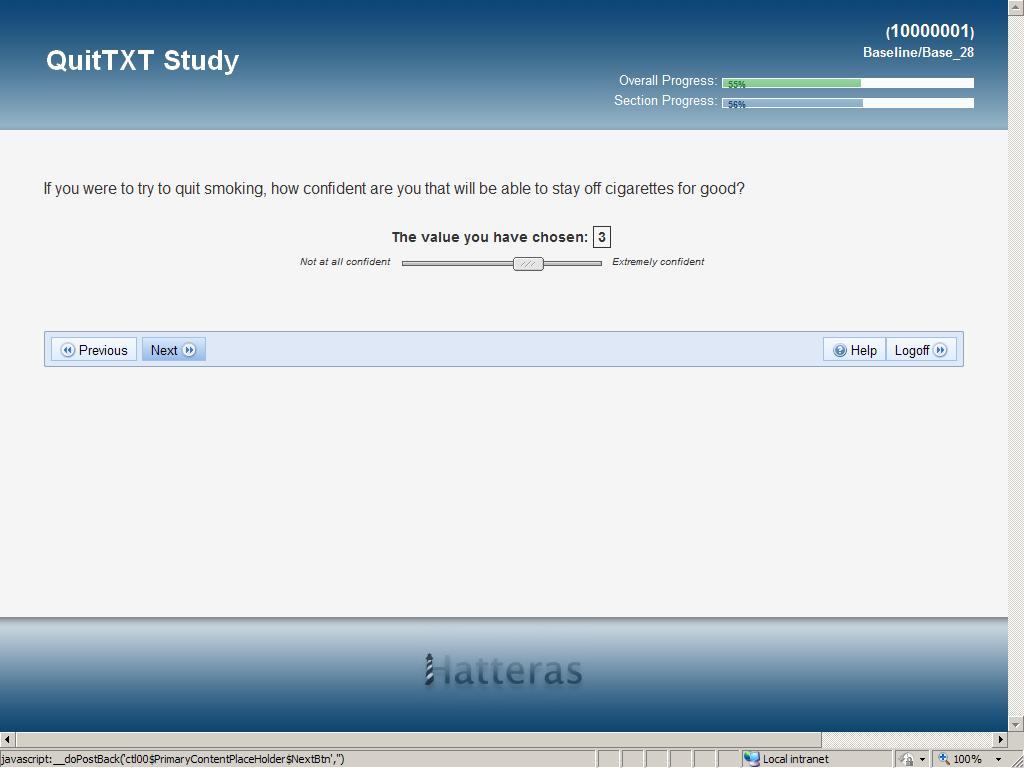Click the vertical scrollbar down arrow
The image size is (1024, 768).
[x=1016, y=724]
